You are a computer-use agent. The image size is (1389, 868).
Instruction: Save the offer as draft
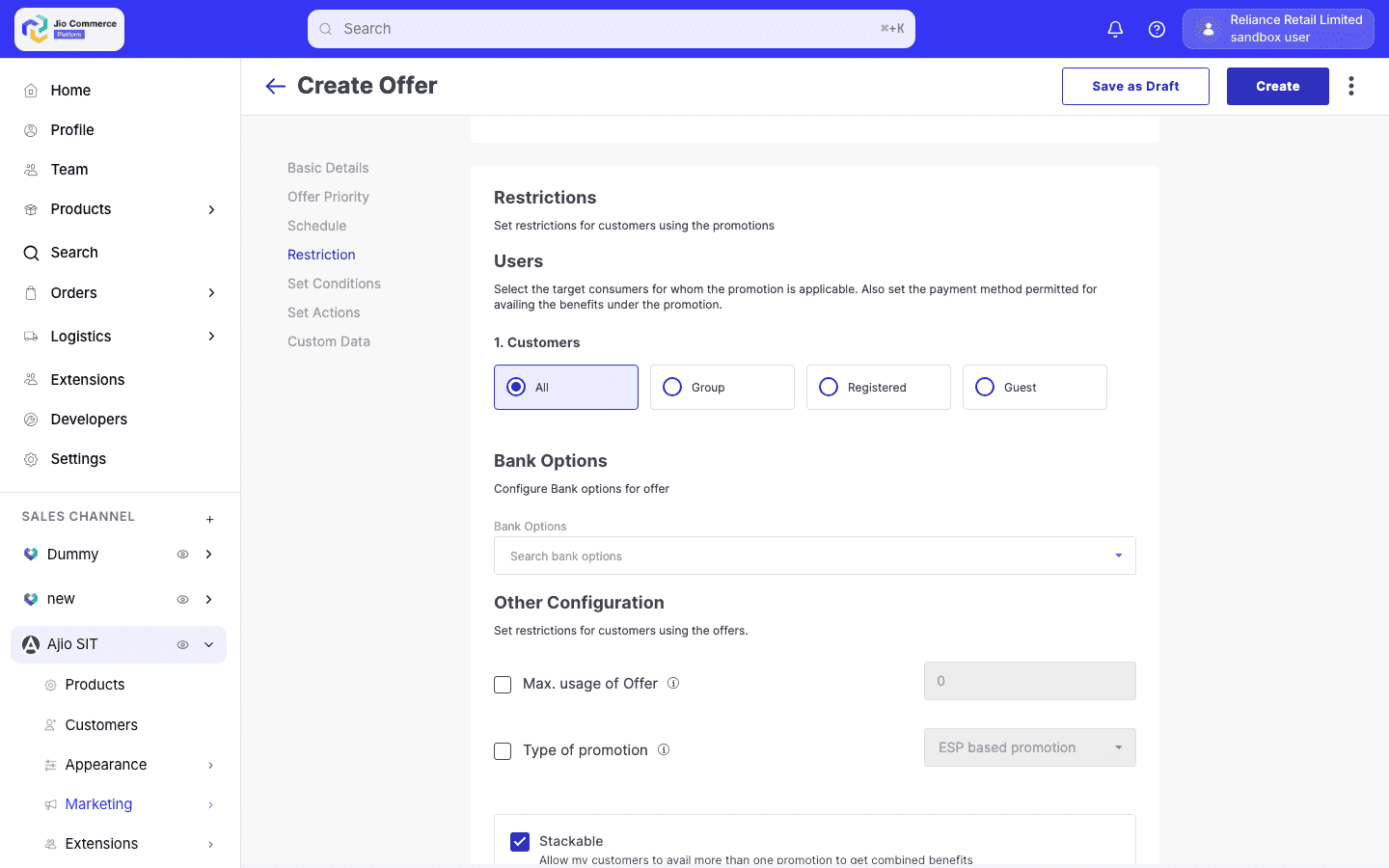point(1135,86)
